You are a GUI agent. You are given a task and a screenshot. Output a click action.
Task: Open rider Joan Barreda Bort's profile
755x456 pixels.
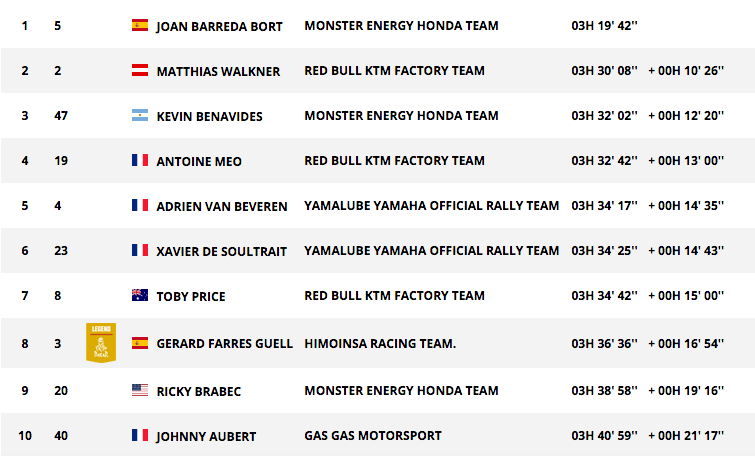click(219, 26)
